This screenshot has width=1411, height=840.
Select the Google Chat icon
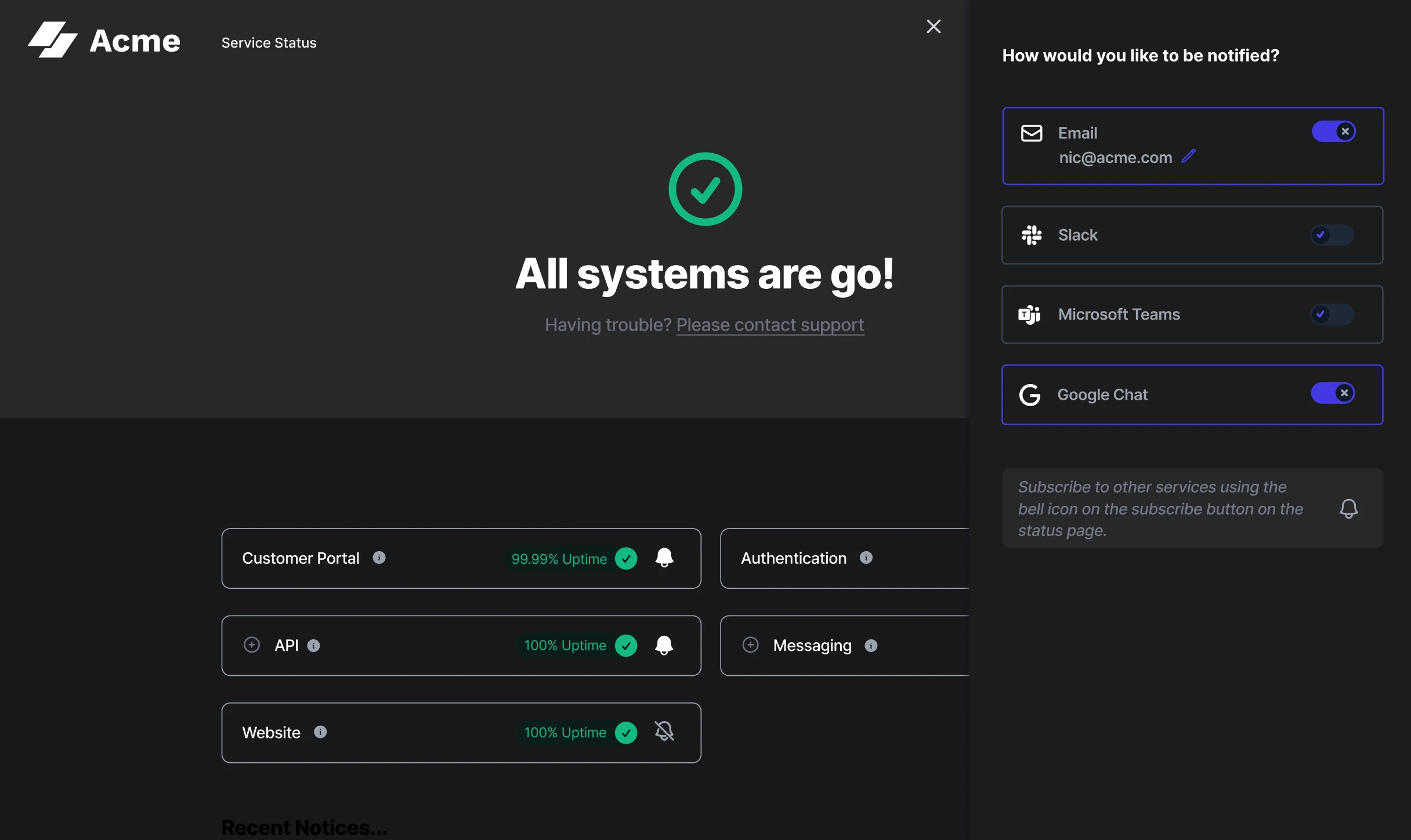tap(1030, 394)
